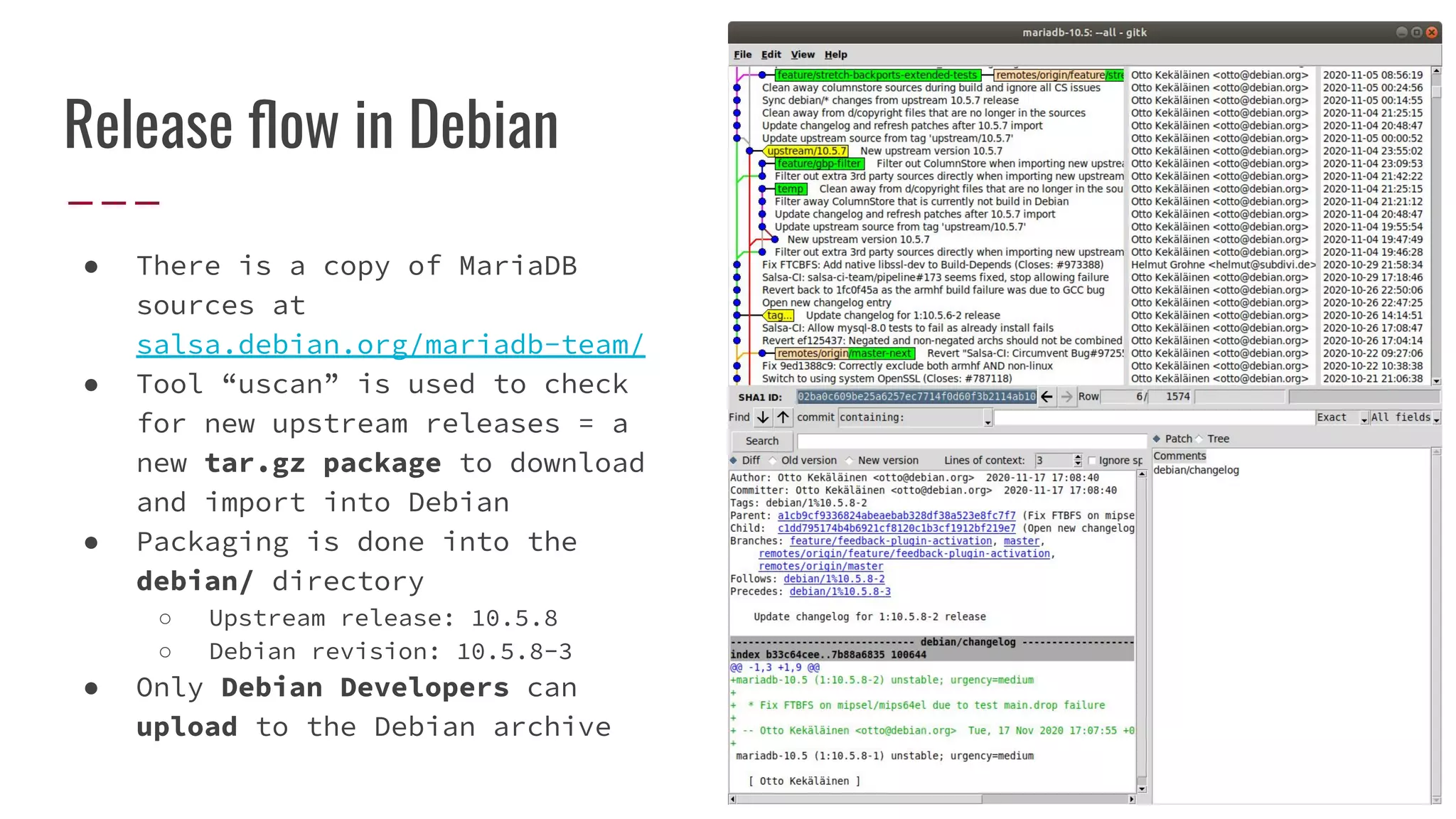Select debian/changelog in the file list
The image size is (1456, 819).
click(x=1196, y=471)
